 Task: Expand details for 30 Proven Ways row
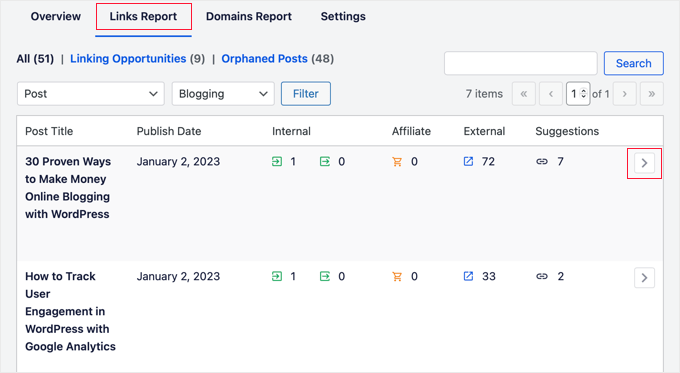(644, 163)
